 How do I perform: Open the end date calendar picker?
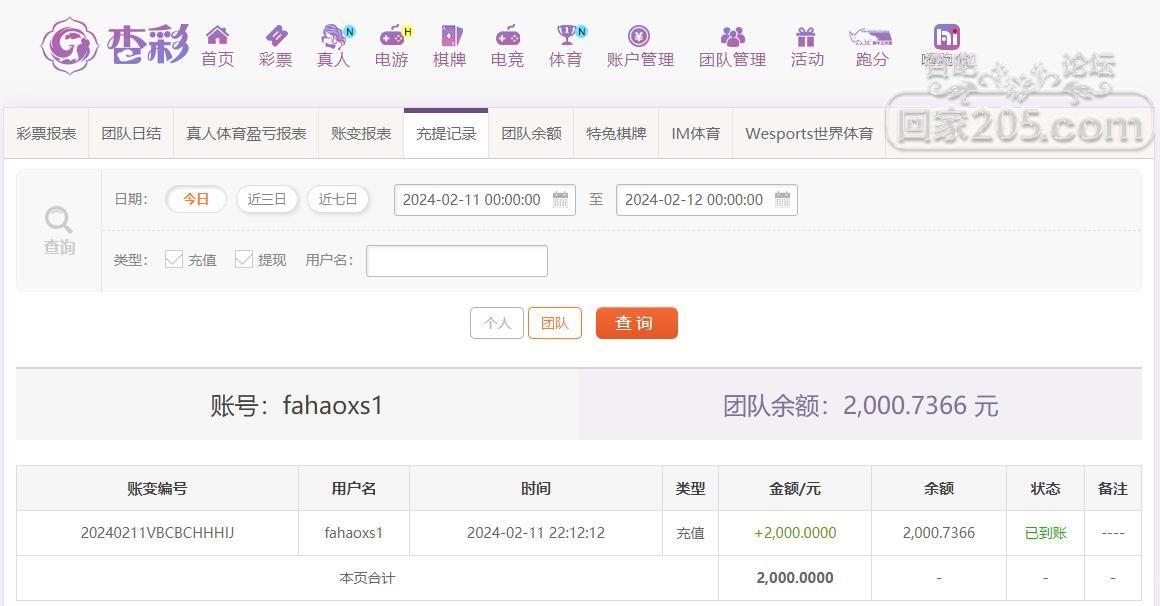(782, 199)
